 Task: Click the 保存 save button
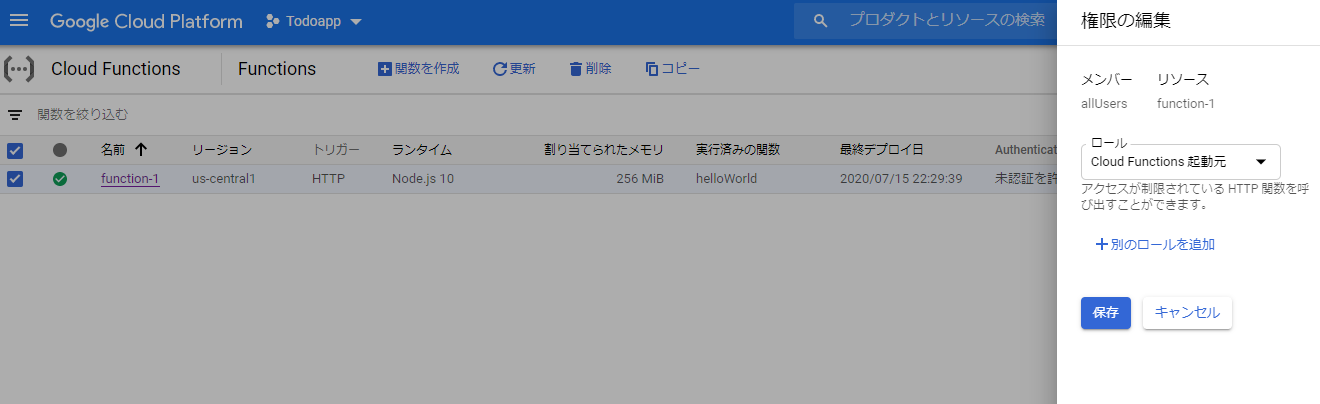1105,312
